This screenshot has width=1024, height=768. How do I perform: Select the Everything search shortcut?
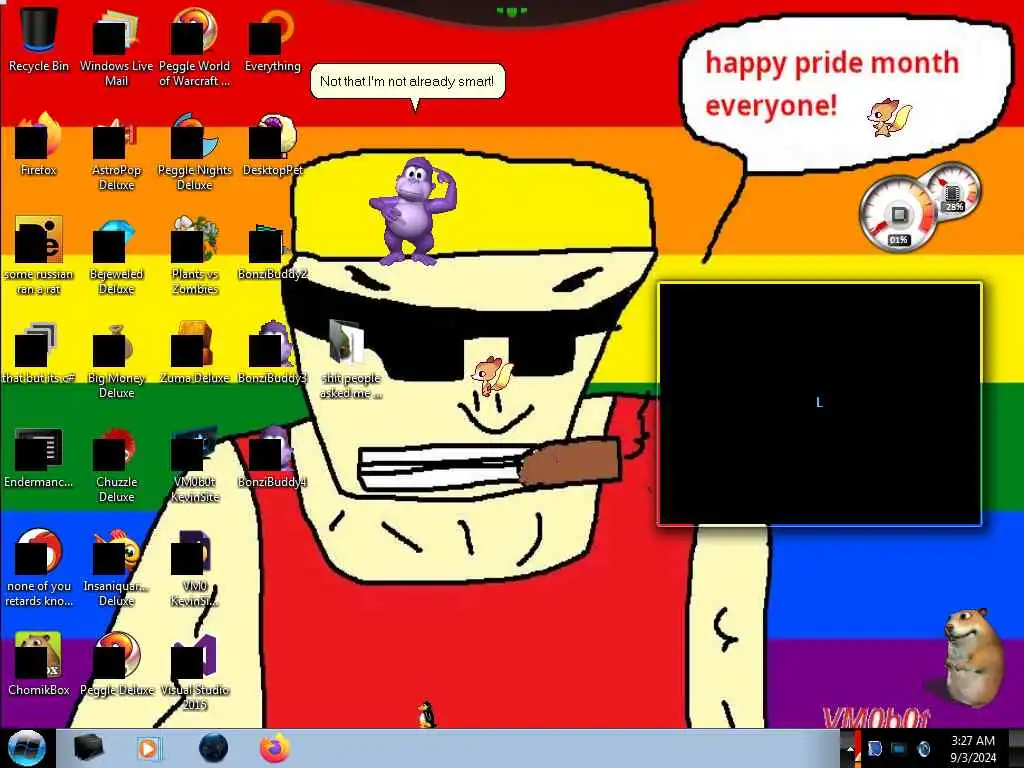(272, 39)
